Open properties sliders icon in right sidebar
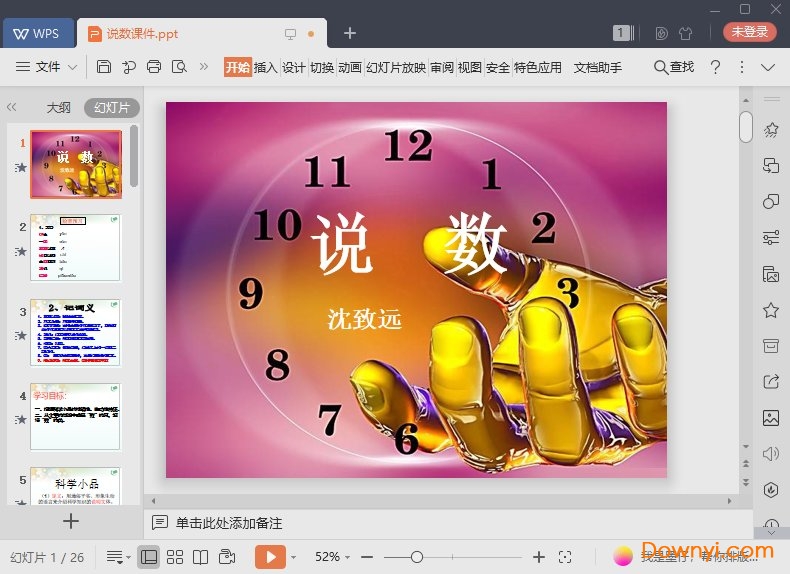The image size is (790, 574). (x=771, y=237)
